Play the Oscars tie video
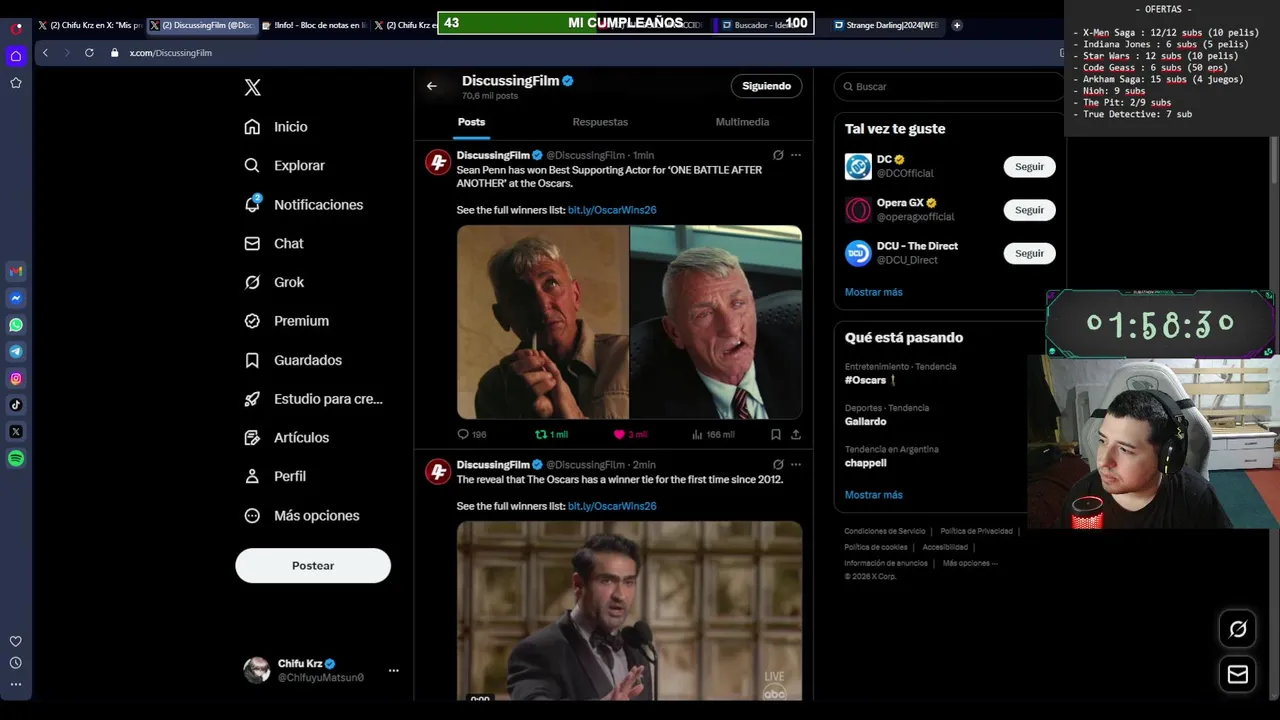This screenshot has width=1280, height=720. pos(629,610)
